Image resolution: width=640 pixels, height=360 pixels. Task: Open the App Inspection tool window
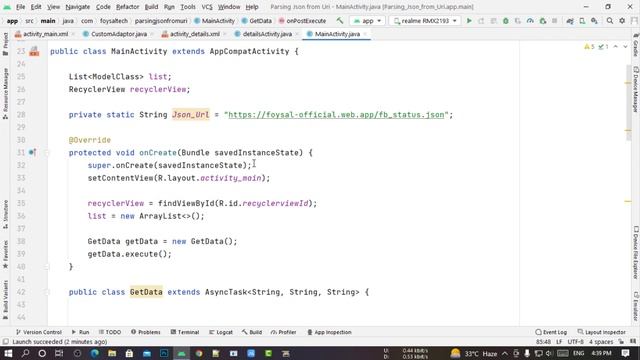(329, 332)
